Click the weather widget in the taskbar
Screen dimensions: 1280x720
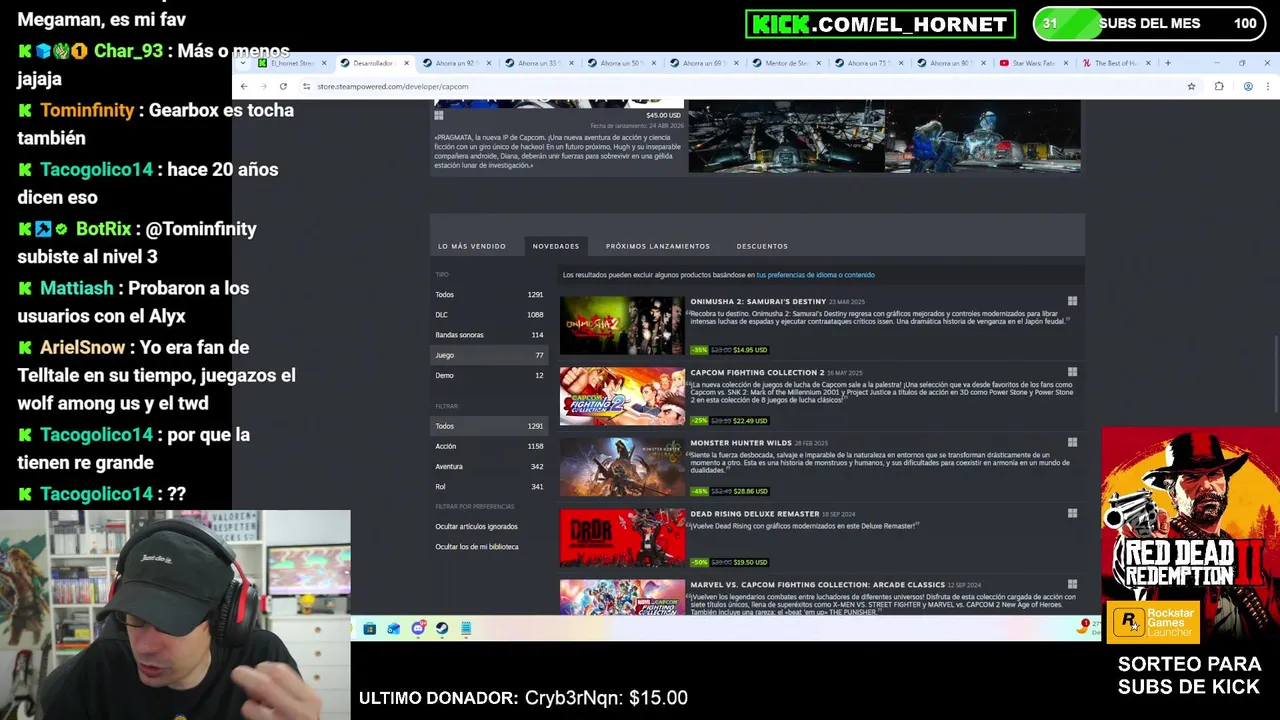(x=1088, y=627)
